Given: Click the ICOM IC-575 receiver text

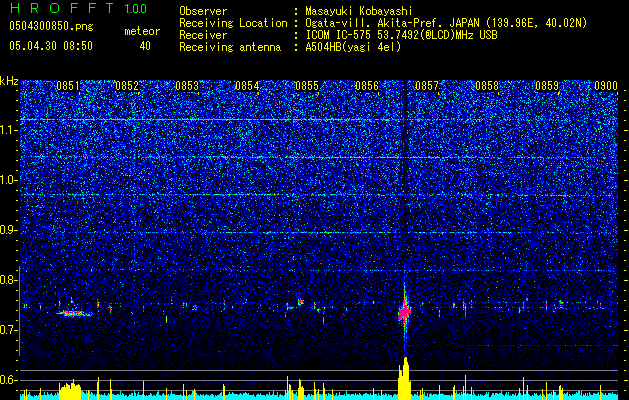Looking at the screenshot, I should (401, 35).
